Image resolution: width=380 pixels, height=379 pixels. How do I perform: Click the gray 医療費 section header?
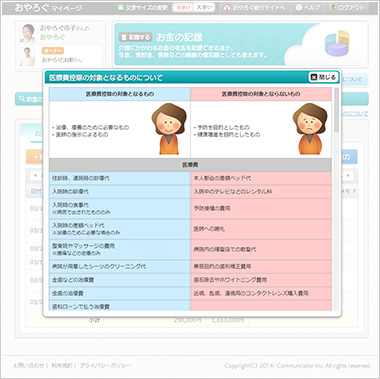[x=190, y=165]
